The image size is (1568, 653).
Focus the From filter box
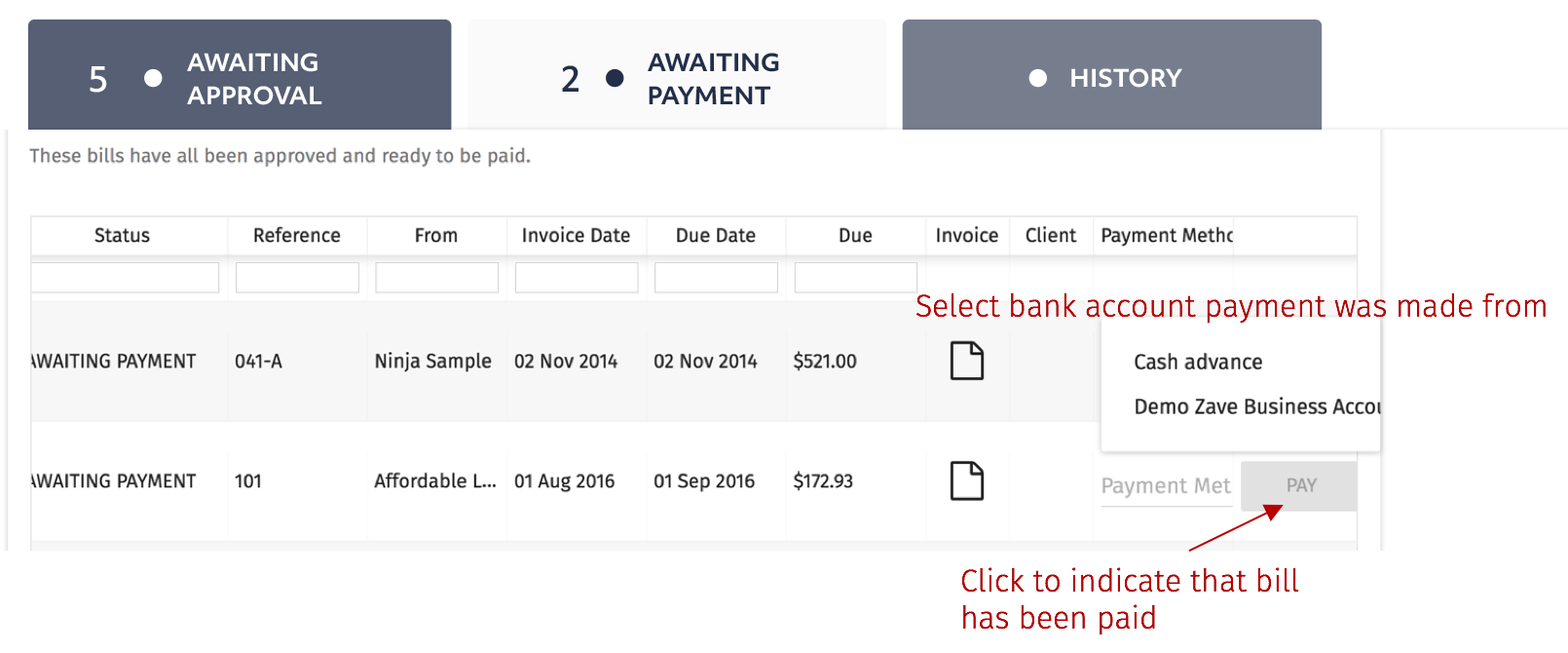[x=436, y=277]
